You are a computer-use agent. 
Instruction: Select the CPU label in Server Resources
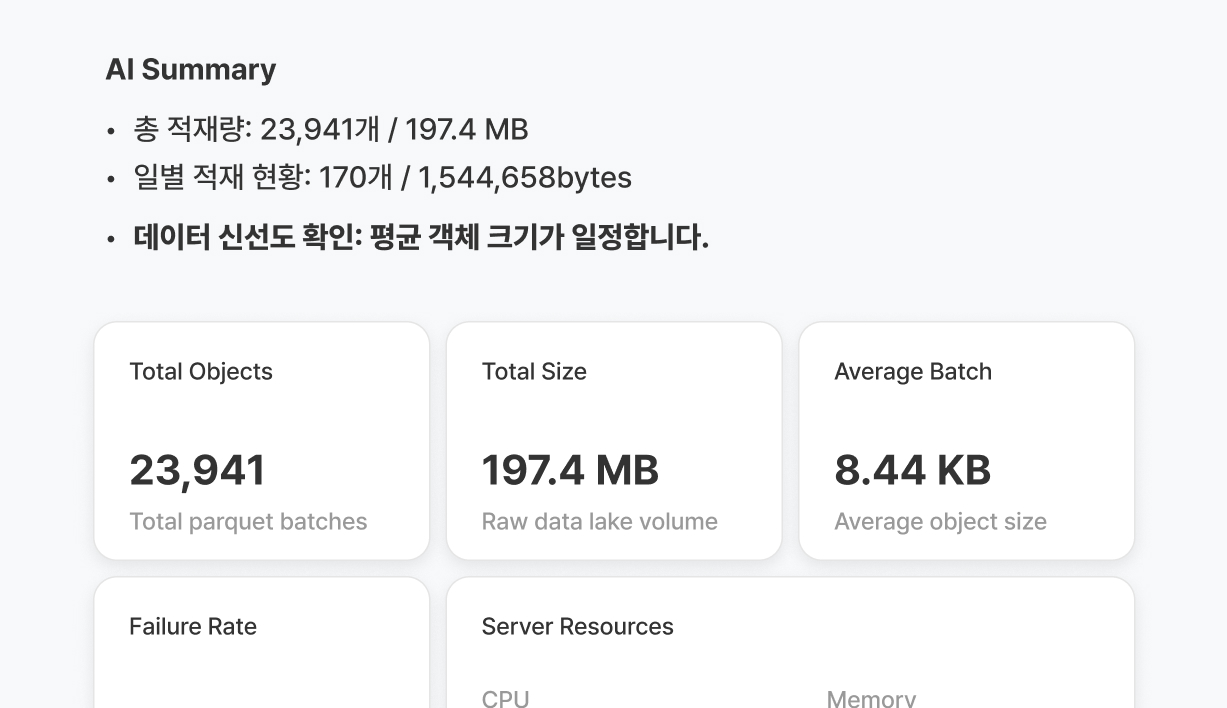[505, 698]
